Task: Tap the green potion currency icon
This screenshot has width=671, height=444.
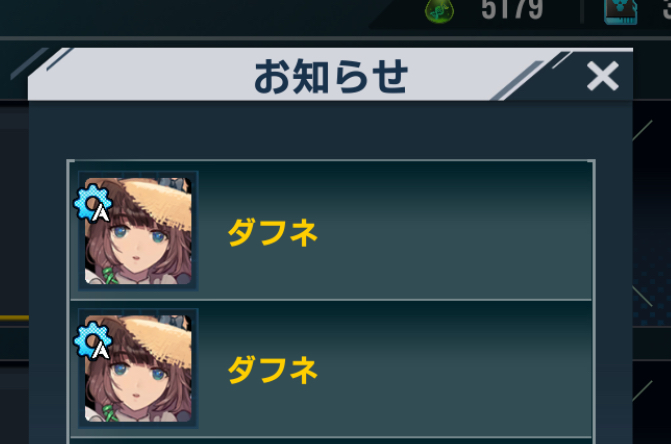Action: [x=439, y=10]
